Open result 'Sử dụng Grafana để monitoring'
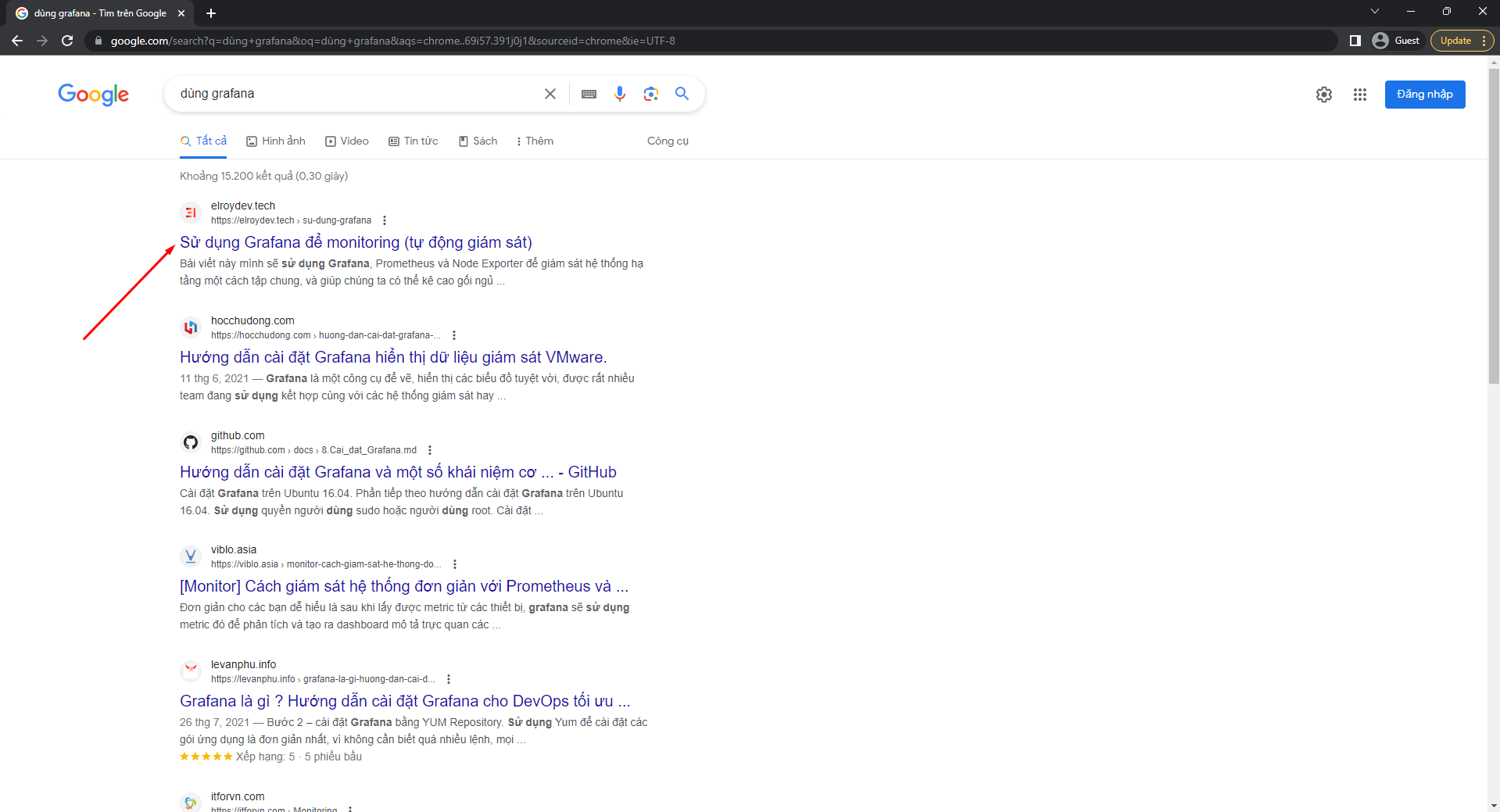This screenshot has width=1500, height=812. pyautogui.click(x=356, y=242)
